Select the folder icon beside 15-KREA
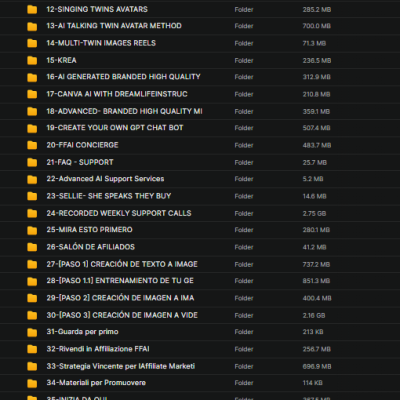This screenshot has height=400, width=400. point(32,60)
